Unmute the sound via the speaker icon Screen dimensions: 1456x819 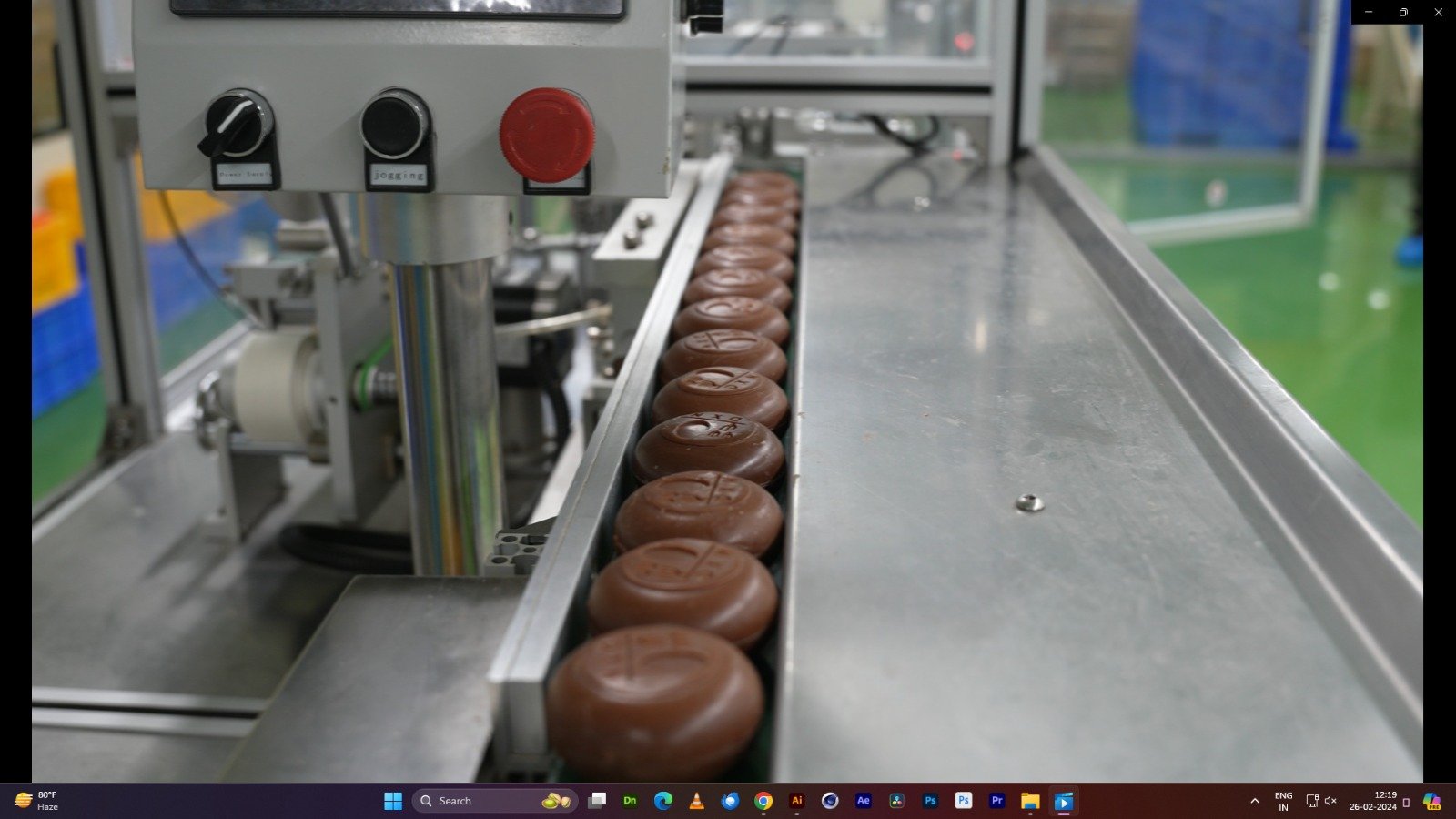(1330, 801)
